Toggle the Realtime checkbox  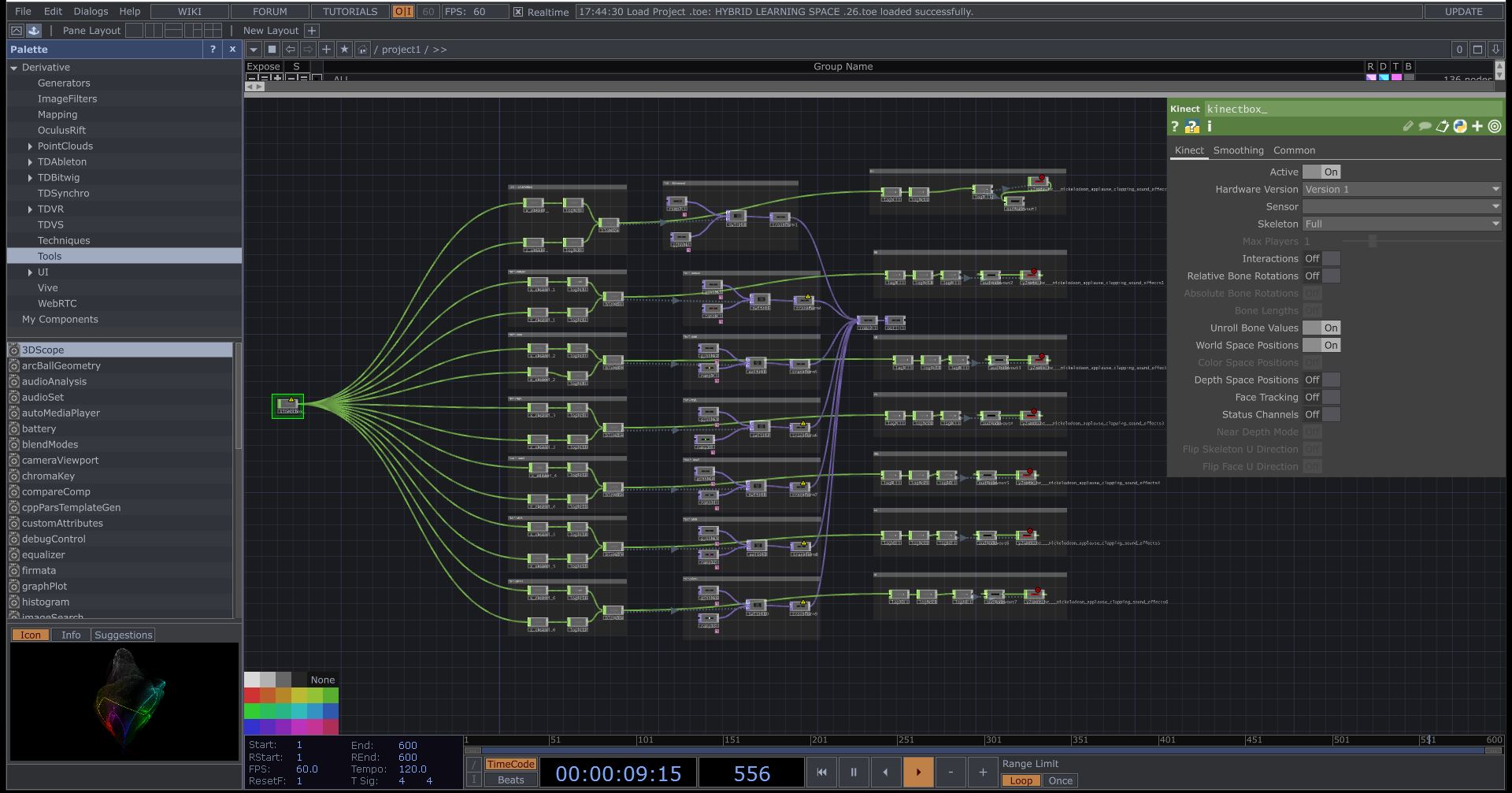coord(517,12)
